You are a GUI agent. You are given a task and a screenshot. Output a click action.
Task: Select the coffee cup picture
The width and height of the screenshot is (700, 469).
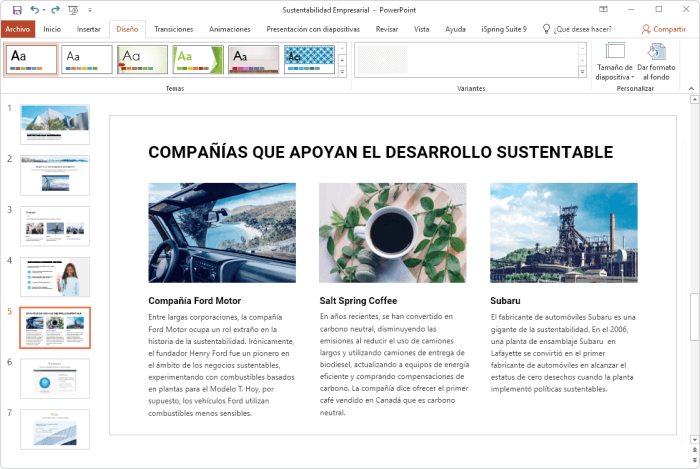pyautogui.click(x=392, y=232)
